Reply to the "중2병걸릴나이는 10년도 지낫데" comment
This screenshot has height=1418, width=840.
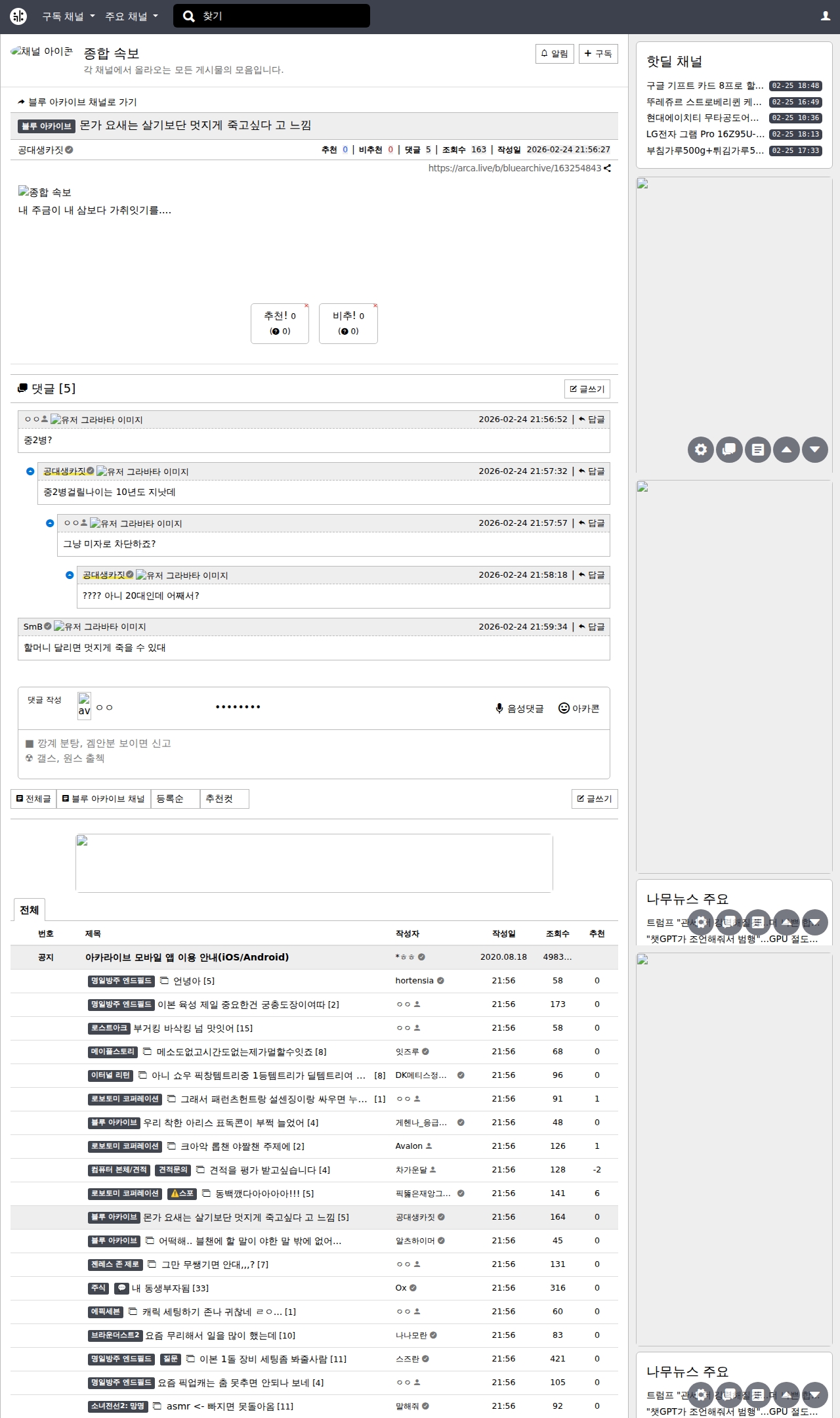coord(592,471)
